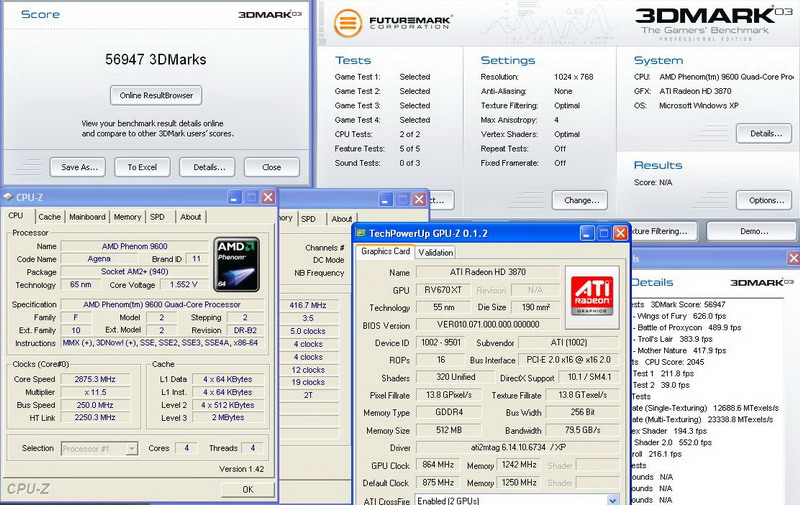
Task: Click the CPU-Z title bar icon
Action: 8,197
